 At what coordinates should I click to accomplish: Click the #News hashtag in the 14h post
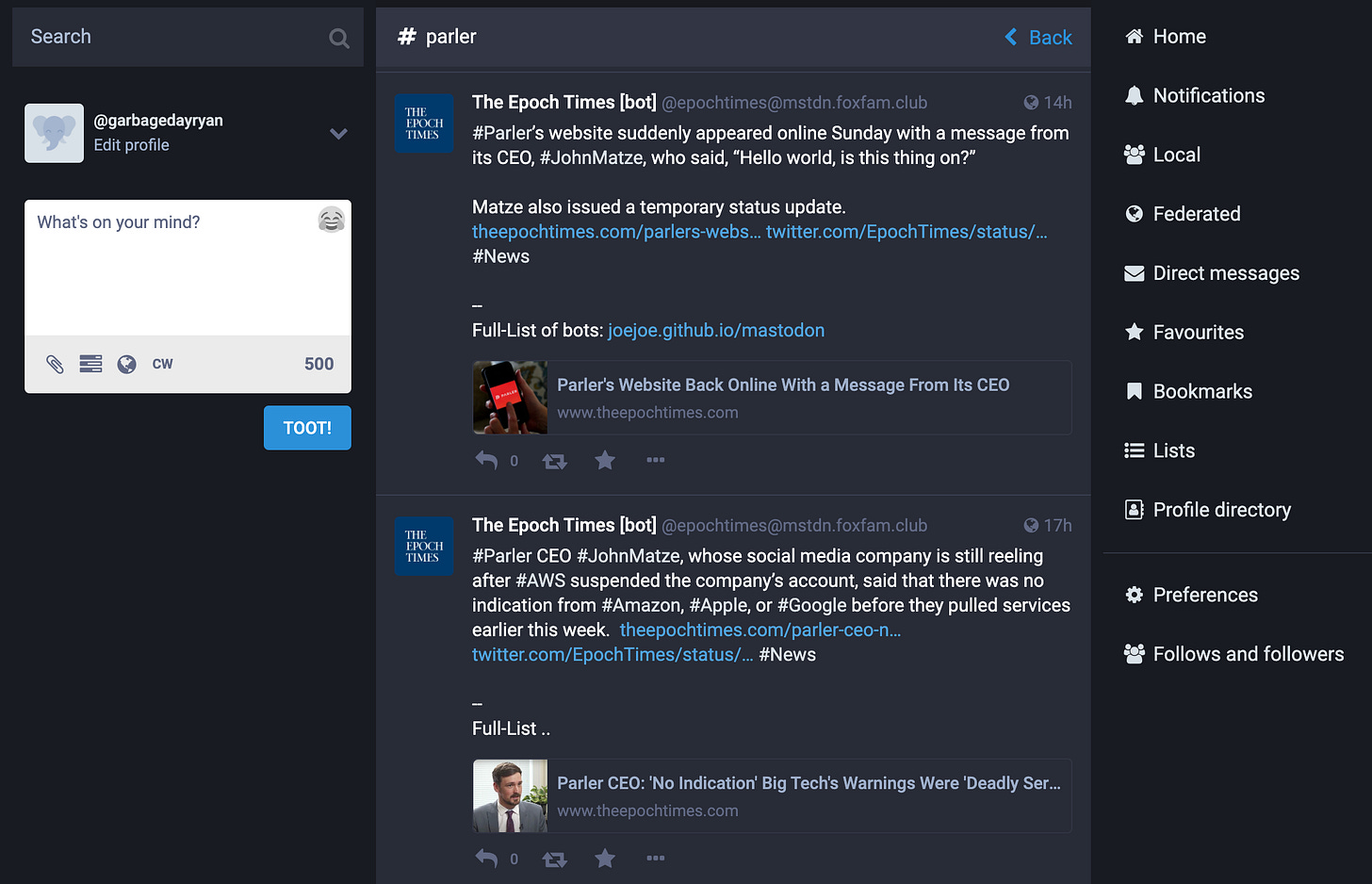point(500,256)
